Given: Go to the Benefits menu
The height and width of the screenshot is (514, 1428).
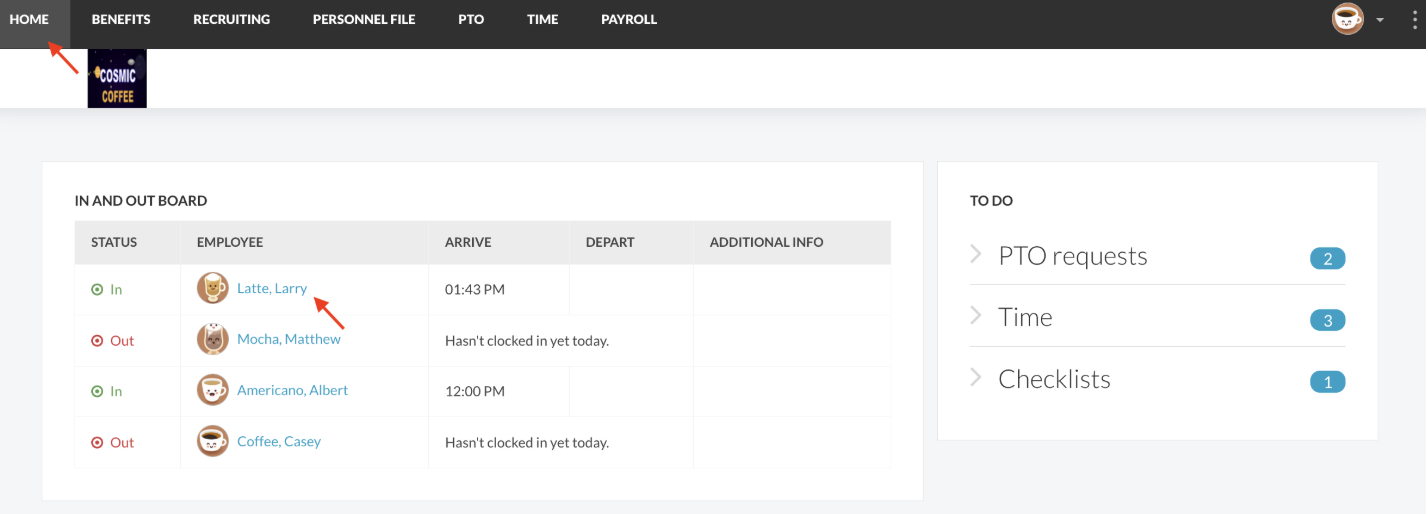Looking at the screenshot, I should [121, 19].
